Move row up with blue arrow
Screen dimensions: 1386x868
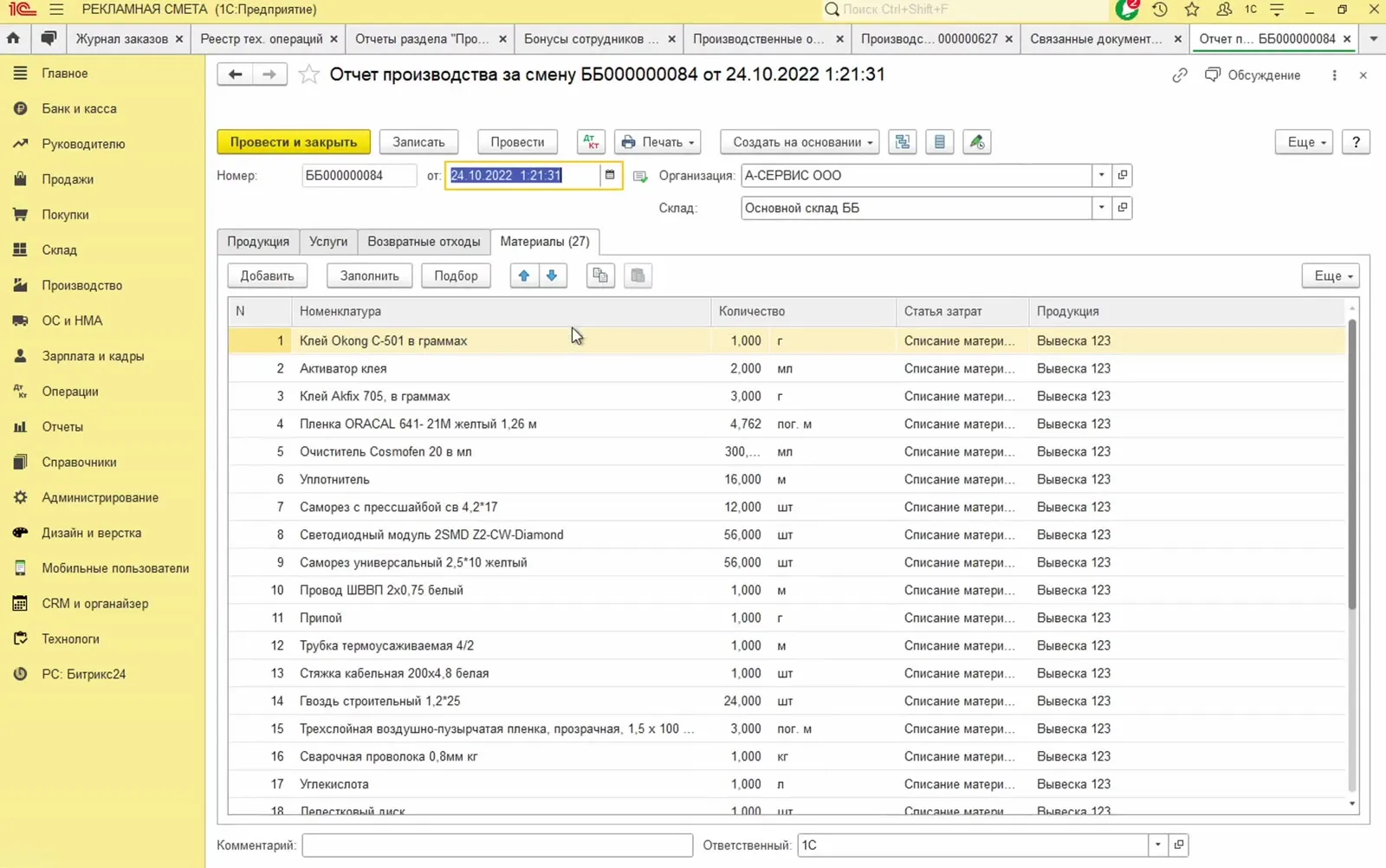tap(524, 275)
